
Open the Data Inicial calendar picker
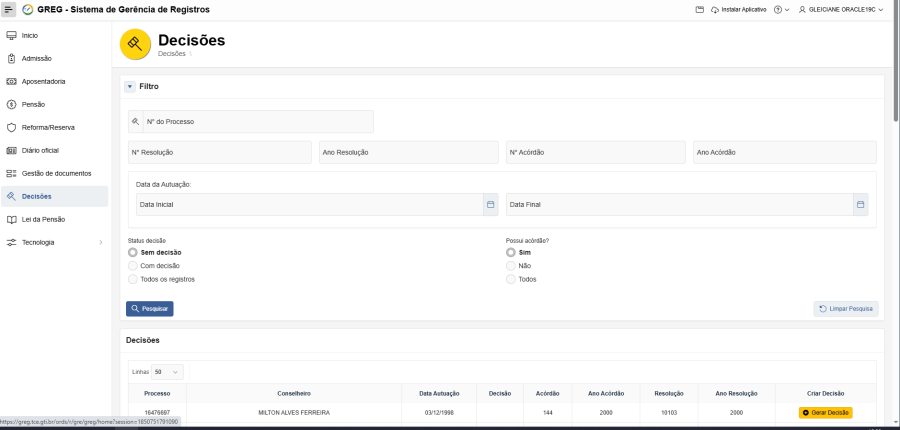coord(490,204)
